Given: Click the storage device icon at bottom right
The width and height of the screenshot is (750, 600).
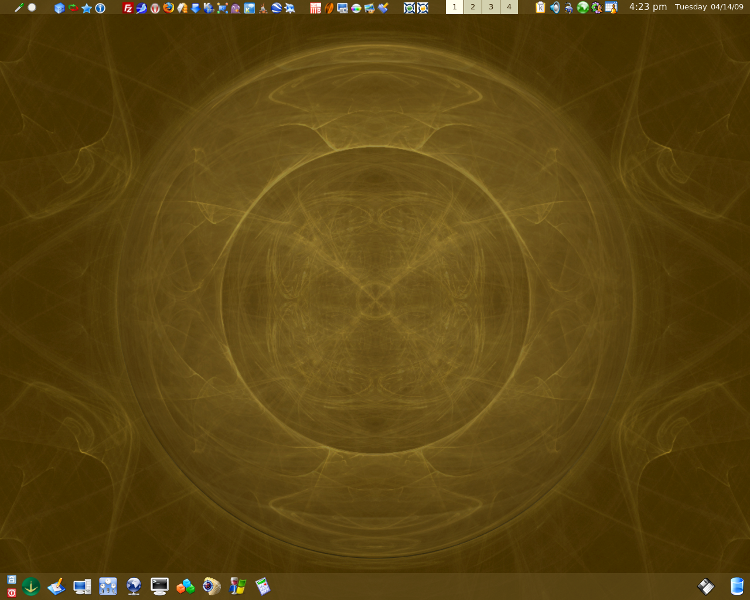Looking at the screenshot, I should 706,587.
